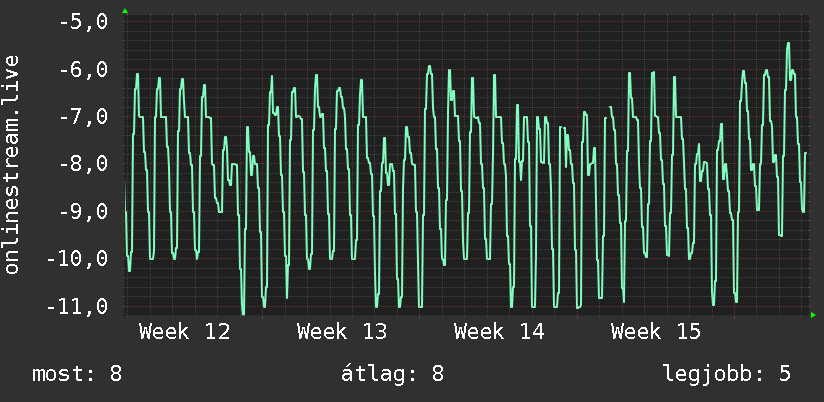Click the '-7,0' y-axis value

[84, 117]
